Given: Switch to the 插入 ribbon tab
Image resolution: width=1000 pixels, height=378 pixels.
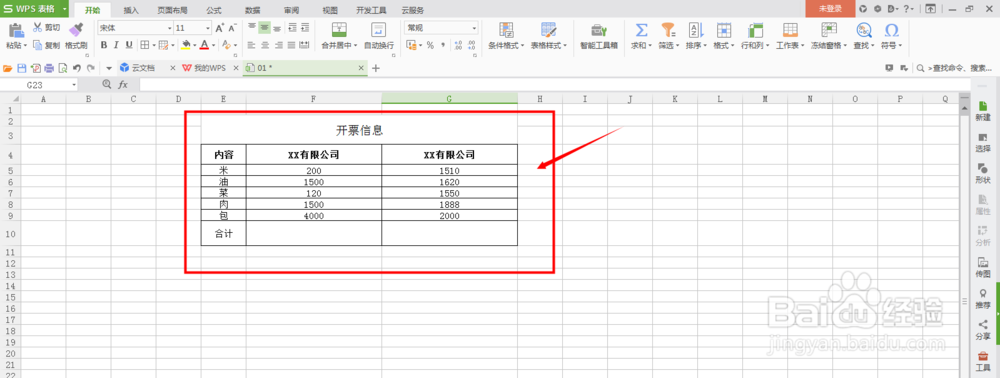Looking at the screenshot, I should [131, 10].
